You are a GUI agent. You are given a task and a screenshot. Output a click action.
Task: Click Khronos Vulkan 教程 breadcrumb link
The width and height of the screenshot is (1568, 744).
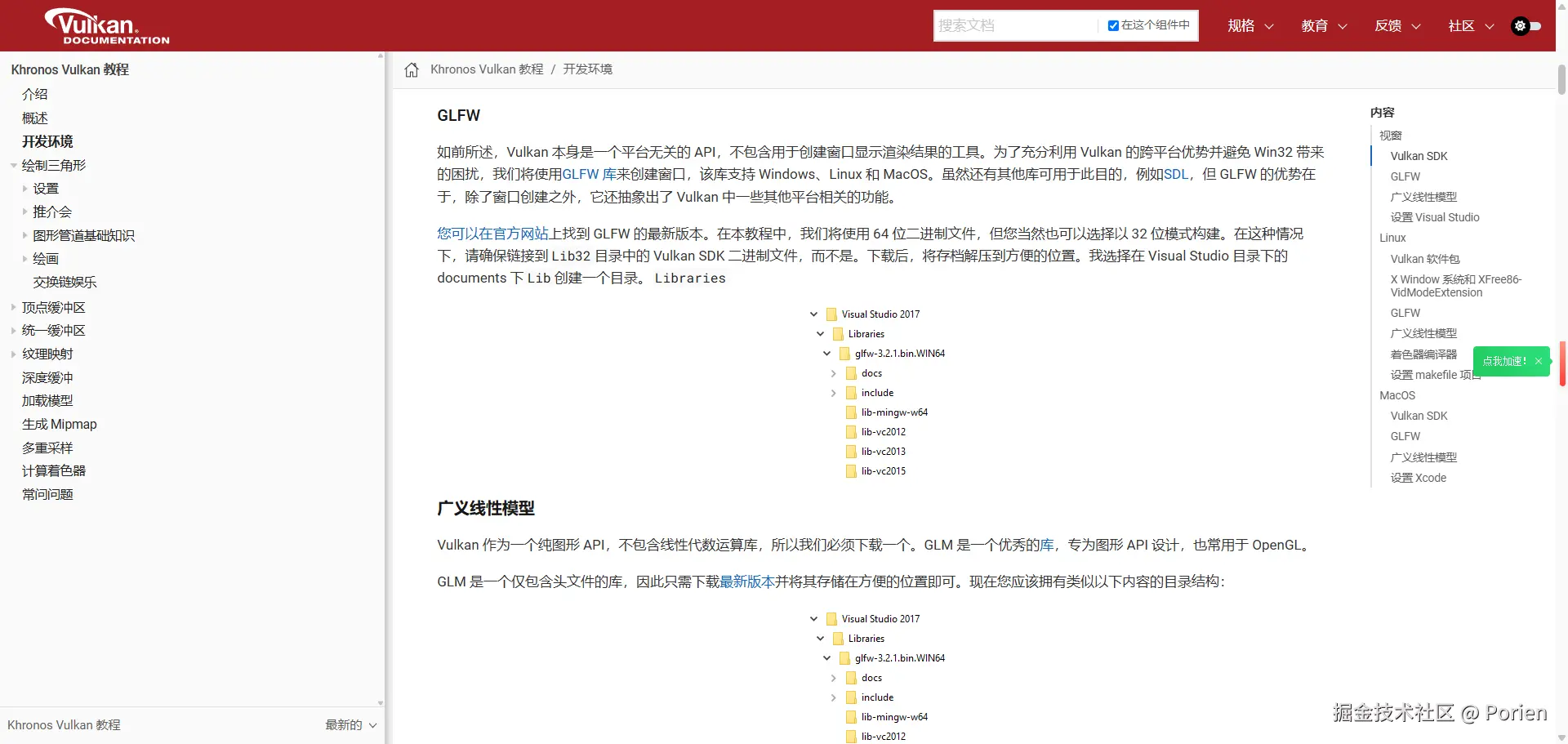(x=487, y=69)
